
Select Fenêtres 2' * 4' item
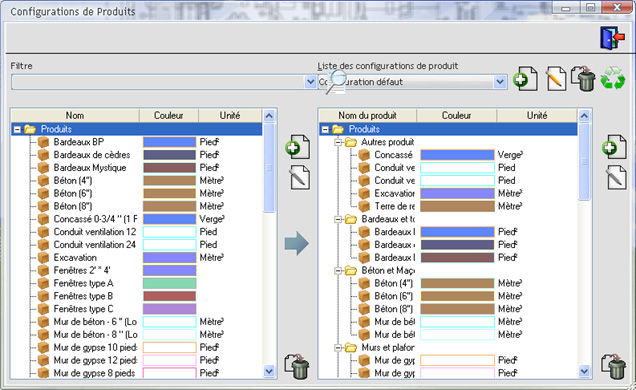82,270
